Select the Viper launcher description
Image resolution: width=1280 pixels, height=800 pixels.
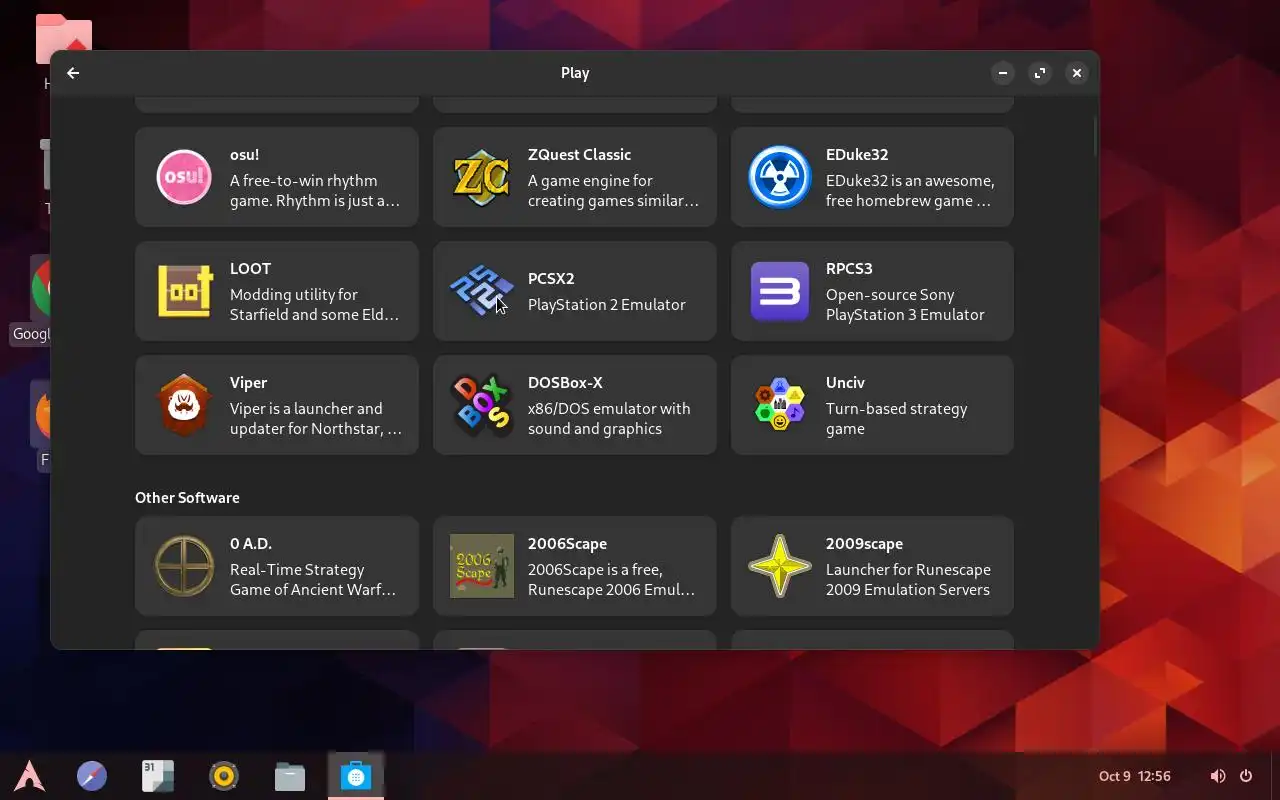click(x=316, y=419)
